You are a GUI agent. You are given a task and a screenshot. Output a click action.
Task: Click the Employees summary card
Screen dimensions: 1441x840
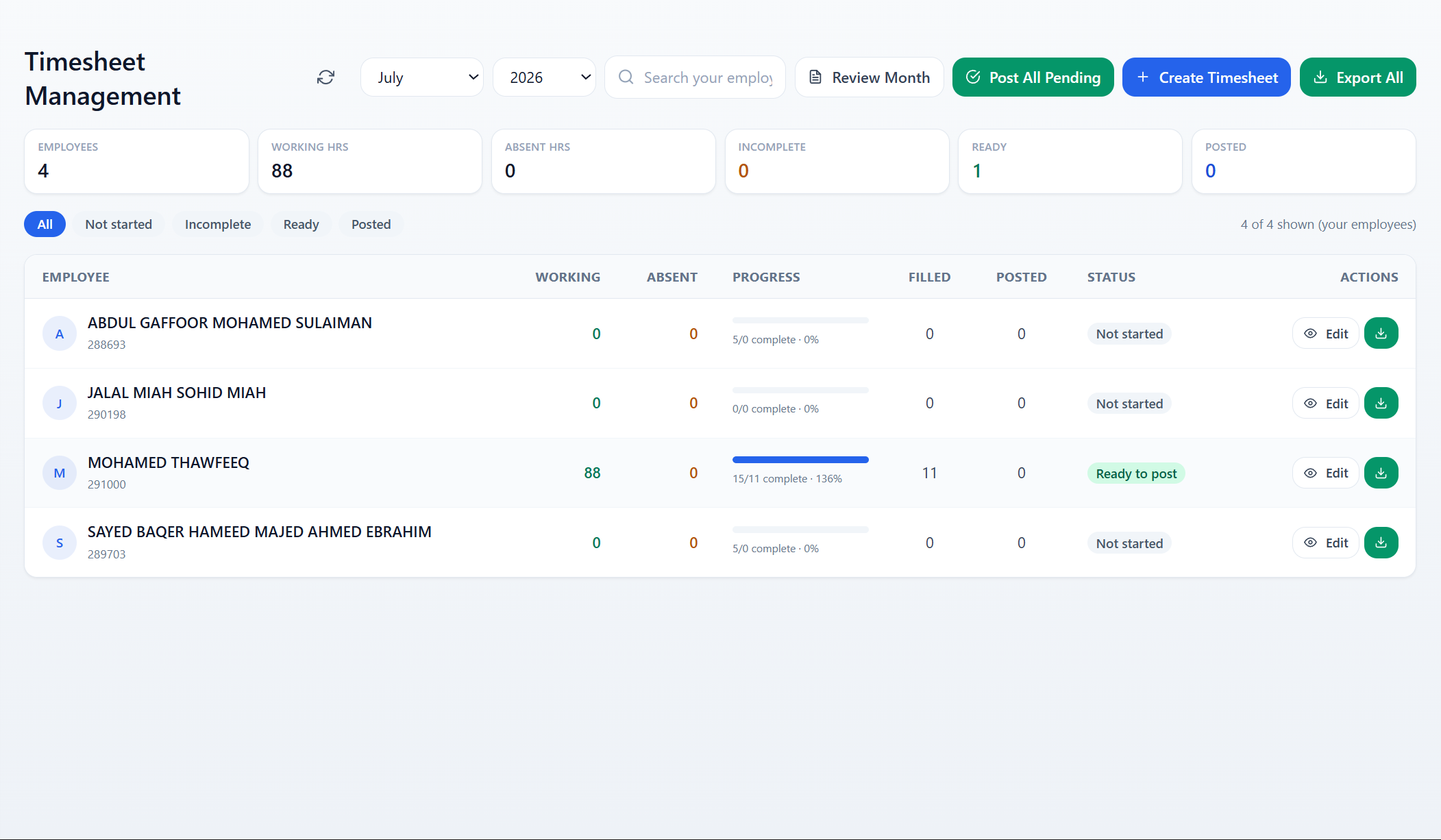pyautogui.click(x=137, y=162)
